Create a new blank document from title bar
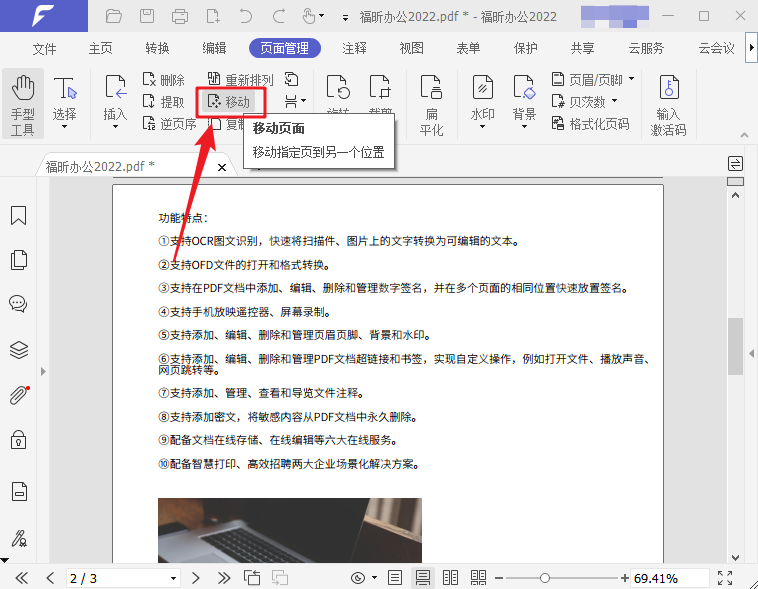The height and width of the screenshot is (589, 758). [213, 16]
